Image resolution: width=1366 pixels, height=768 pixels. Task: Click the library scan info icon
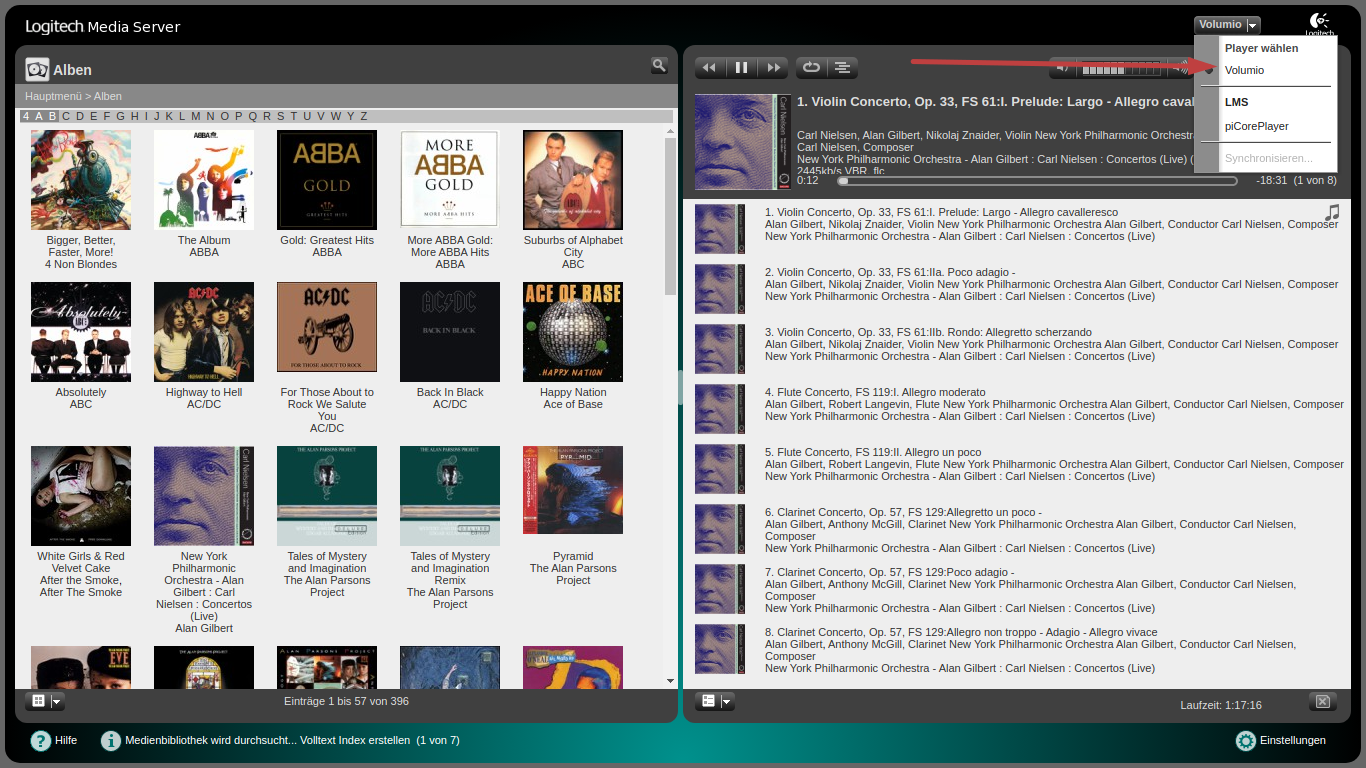[111, 741]
